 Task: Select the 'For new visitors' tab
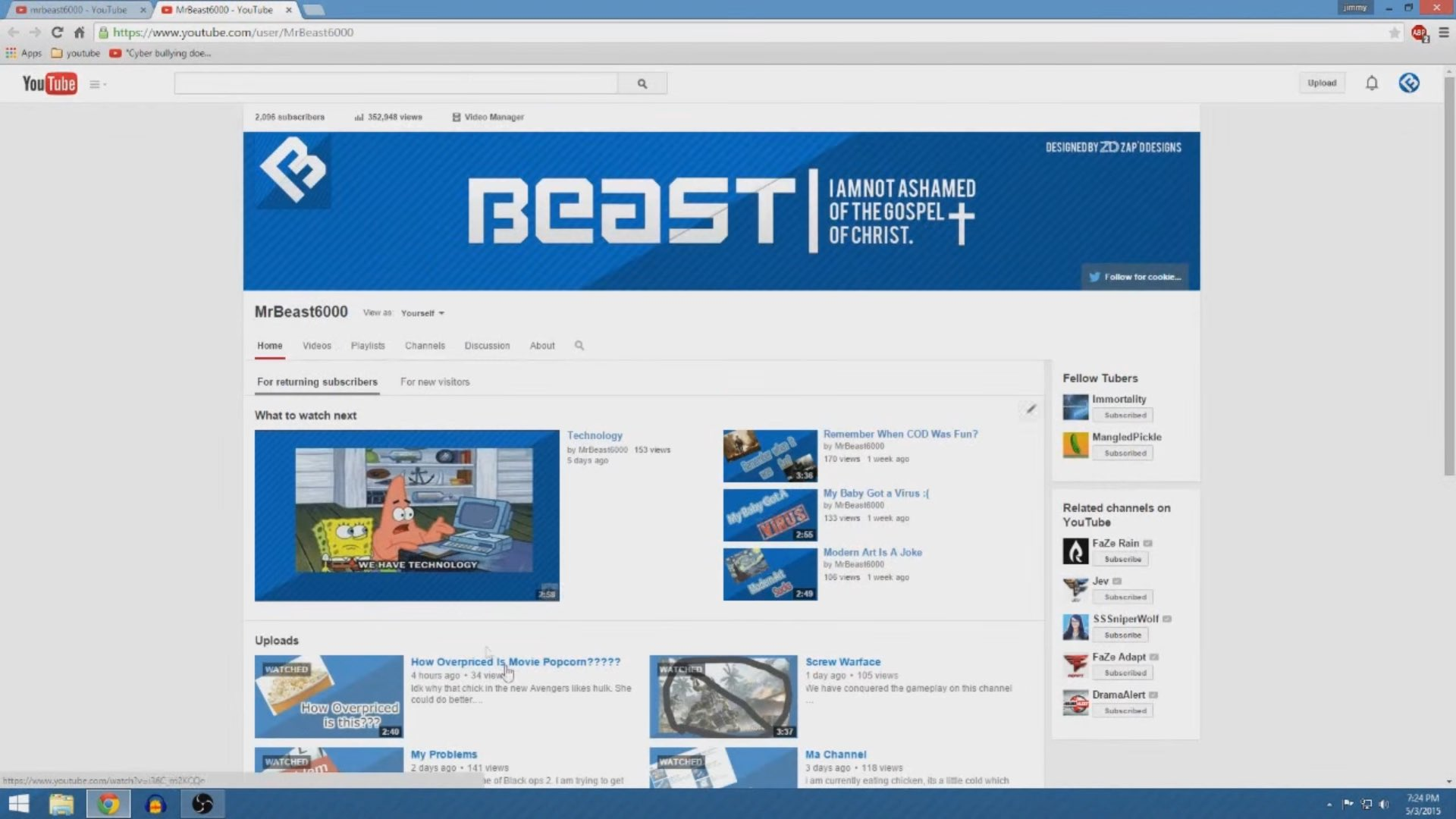tap(435, 382)
